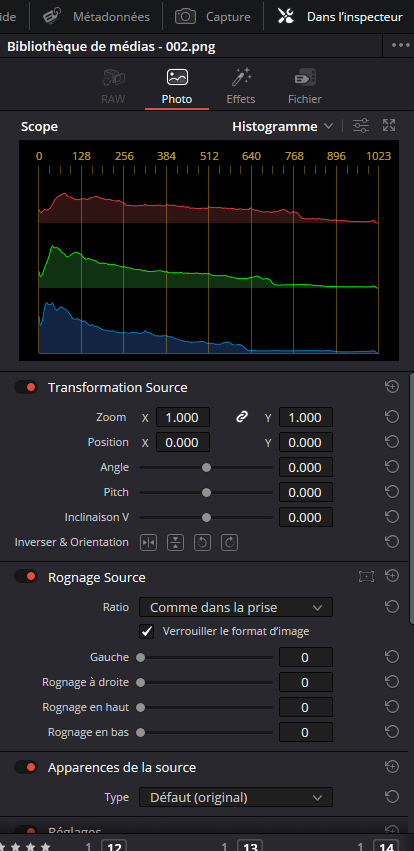Flip the image horizontally
Viewport: 414px width, 851px height.
coord(148,542)
